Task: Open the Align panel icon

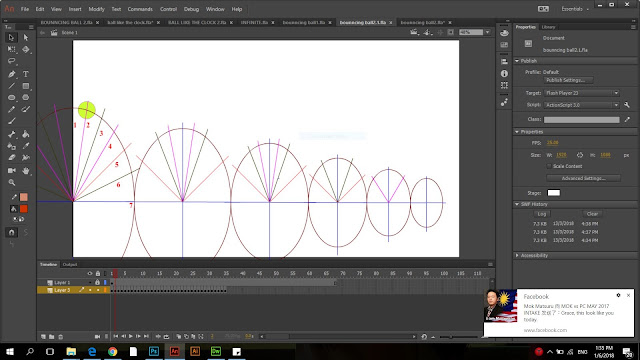Action: click(x=504, y=62)
